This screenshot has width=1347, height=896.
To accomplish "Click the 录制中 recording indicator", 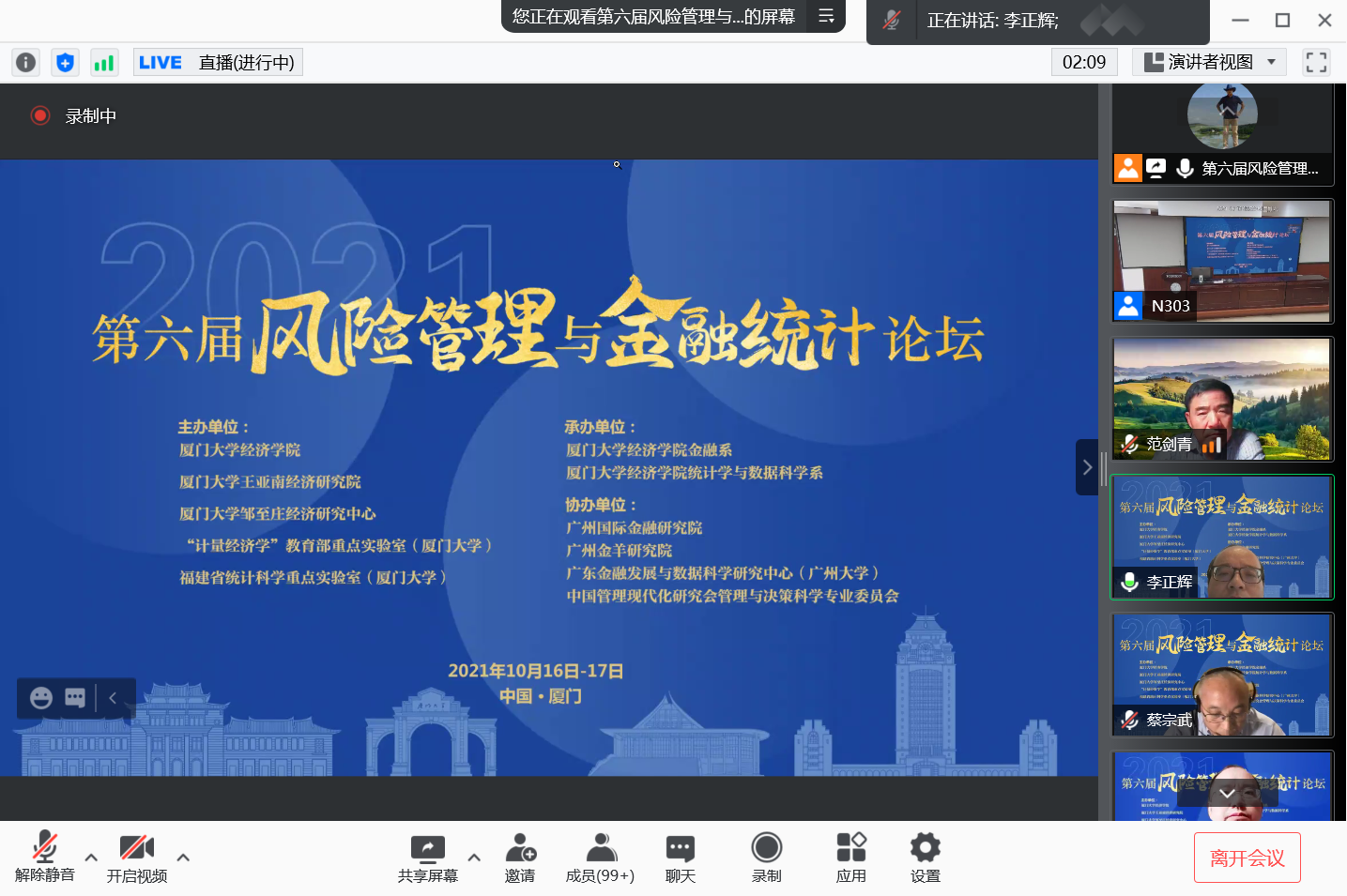I will point(74,115).
